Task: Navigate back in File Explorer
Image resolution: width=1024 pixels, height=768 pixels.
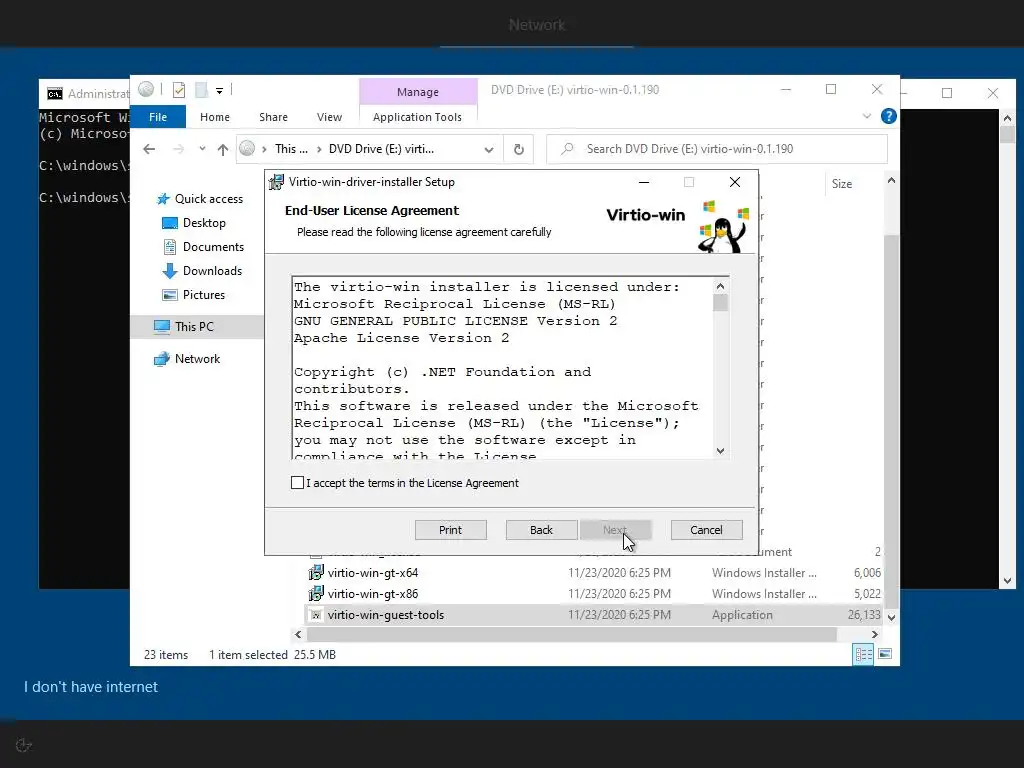Action: pyautogui.click(x=149, y=149)
